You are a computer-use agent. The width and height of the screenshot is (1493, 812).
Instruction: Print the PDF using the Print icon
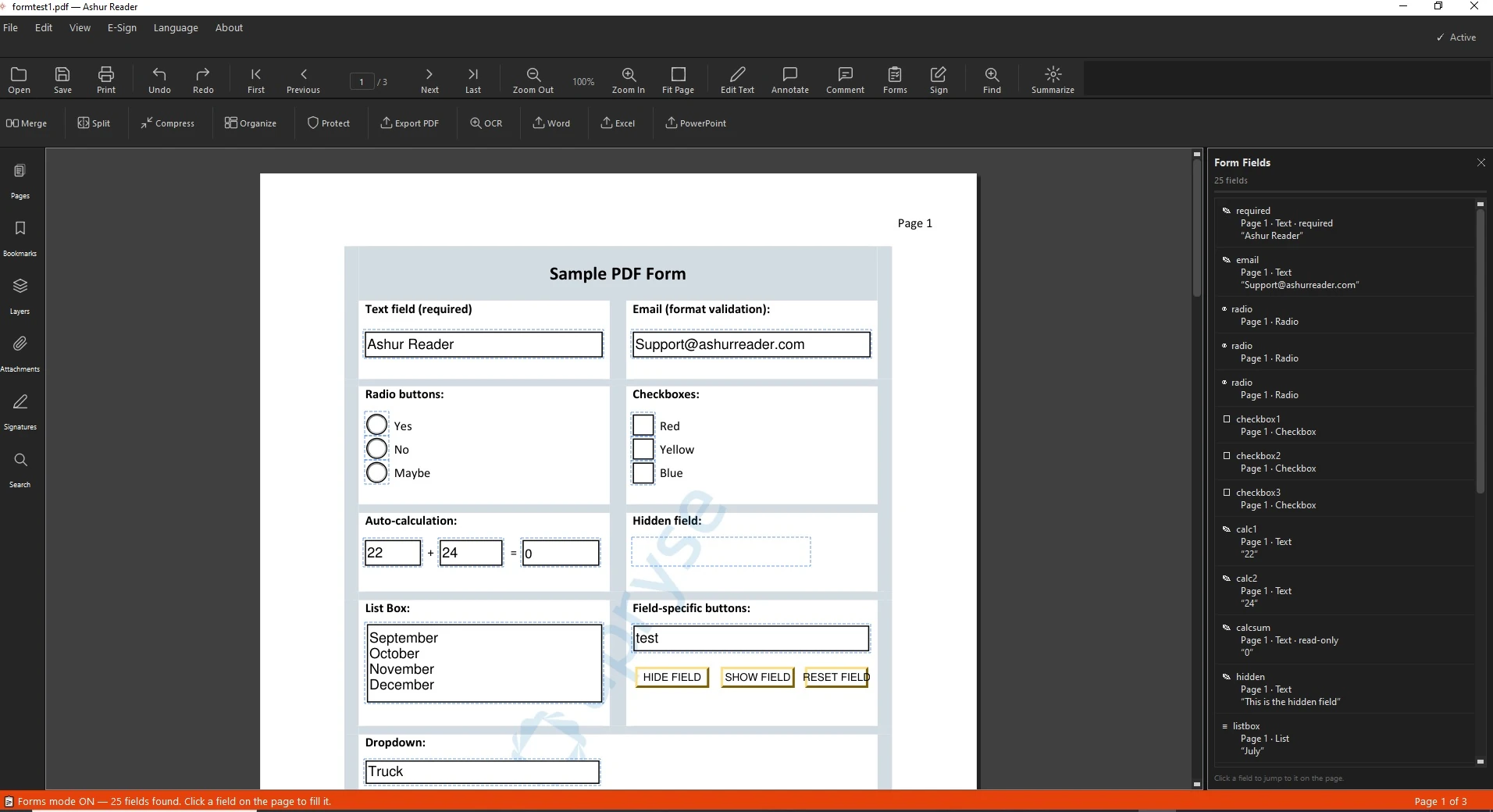click(106, 80)
